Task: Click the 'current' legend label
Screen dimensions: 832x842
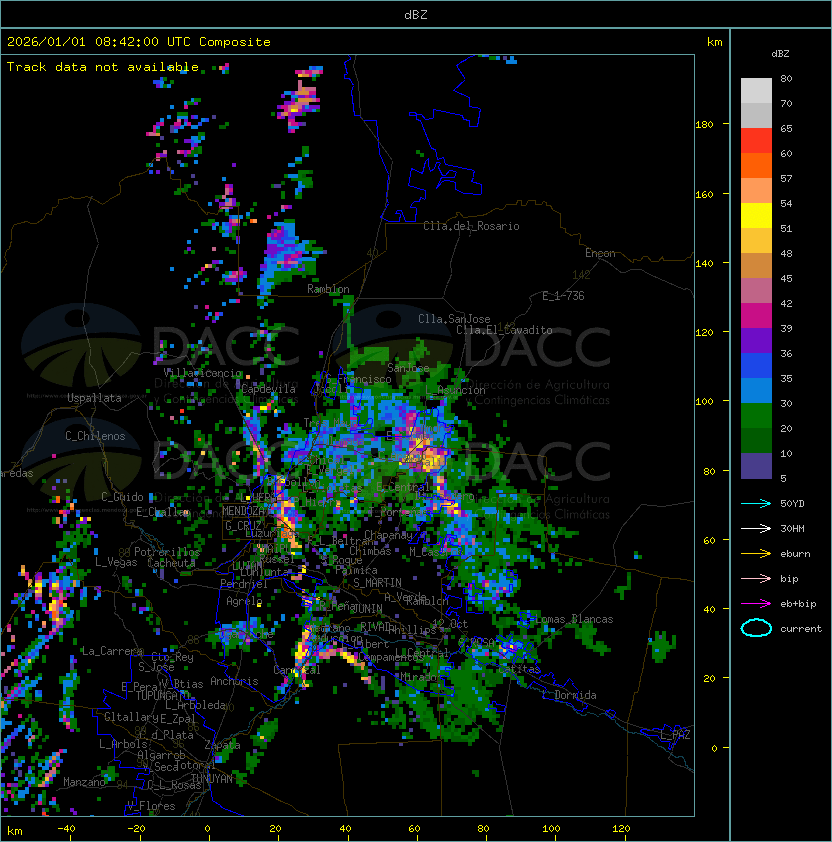Action: click(801, 628)
